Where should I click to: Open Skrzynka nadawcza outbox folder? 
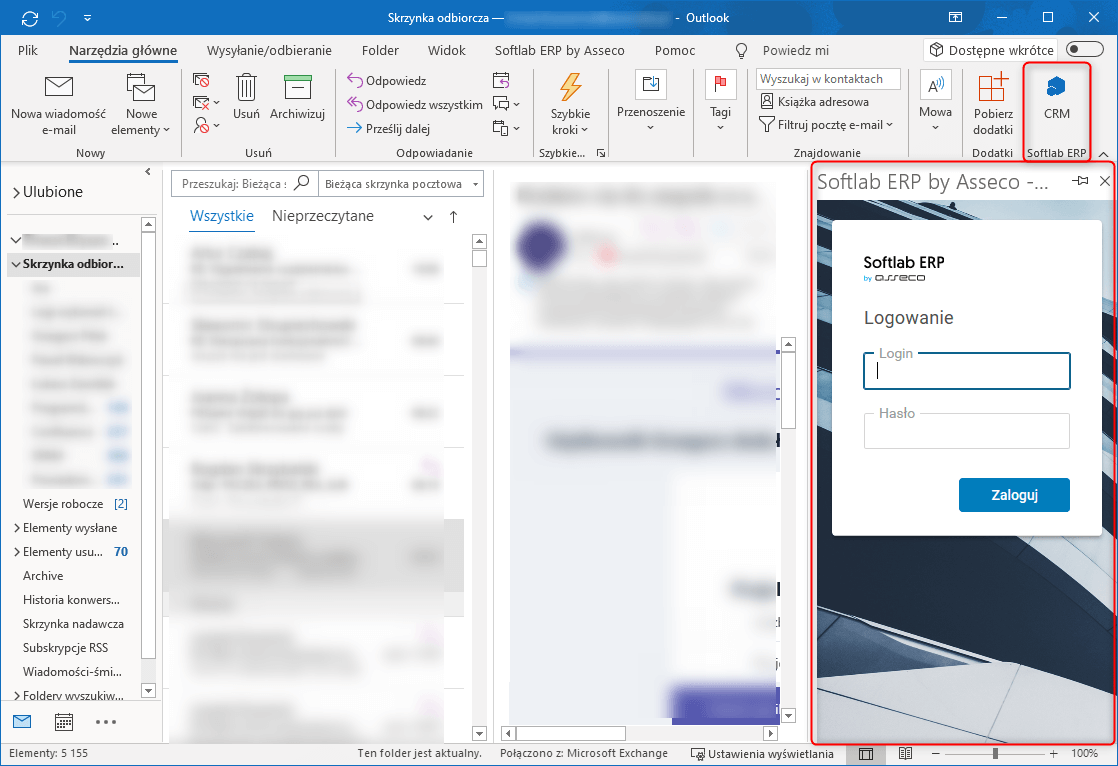[x=73, y=623]
